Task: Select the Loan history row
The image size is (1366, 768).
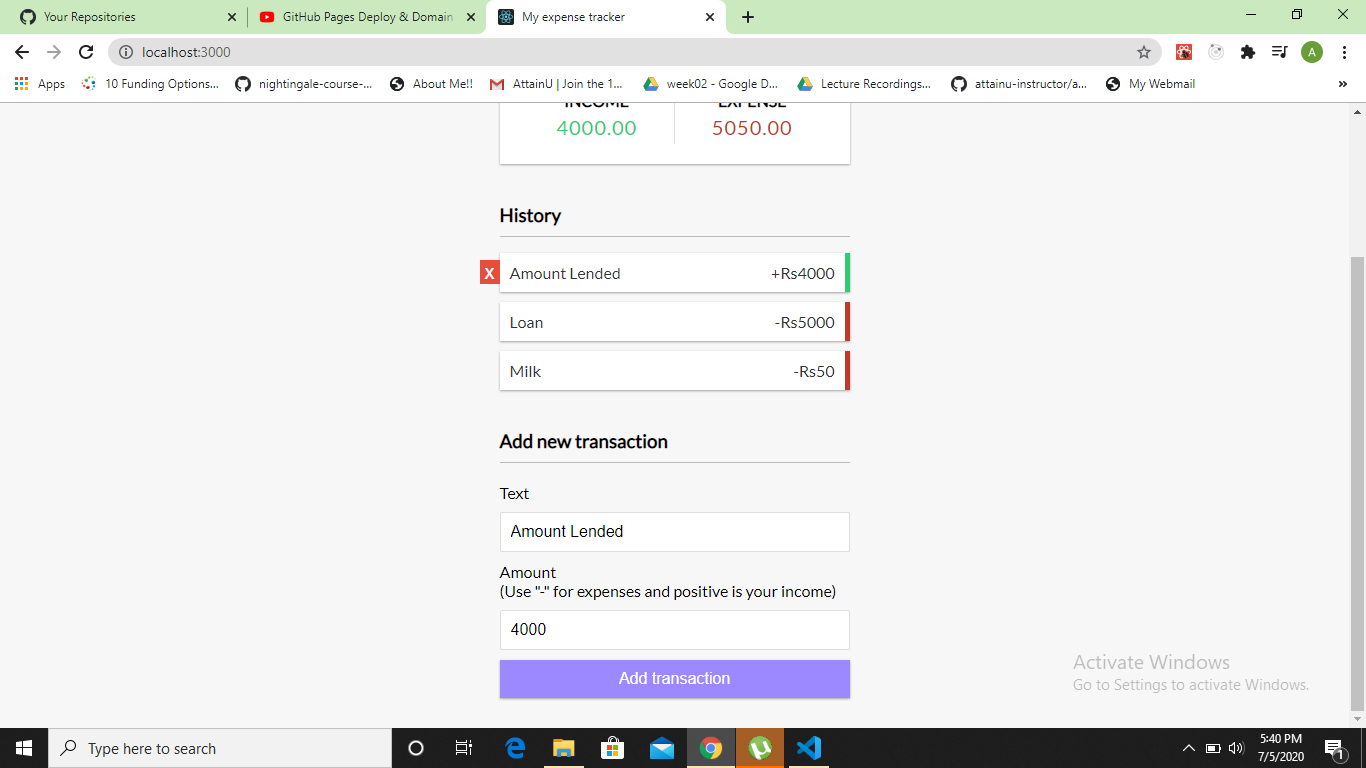Action: [675, 322]
